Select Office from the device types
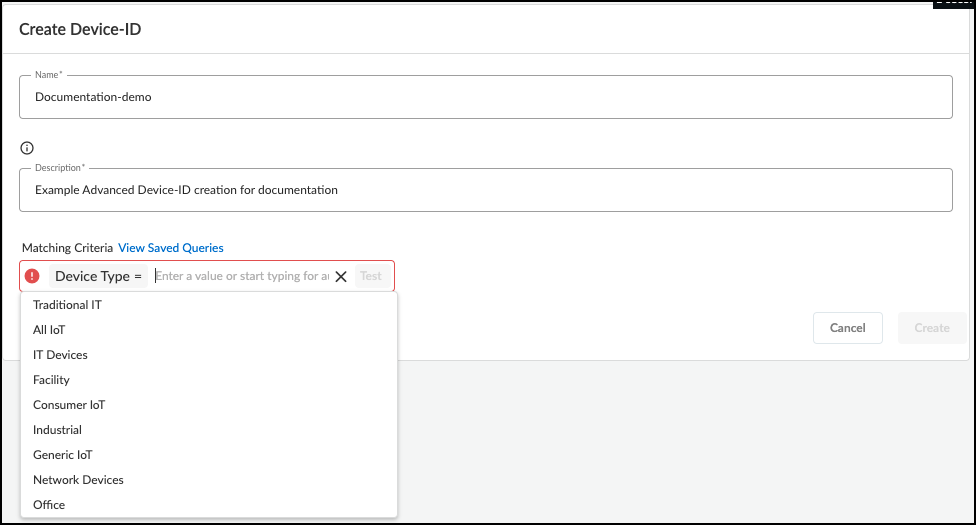The image size is (976, 525). pos(49,505)
